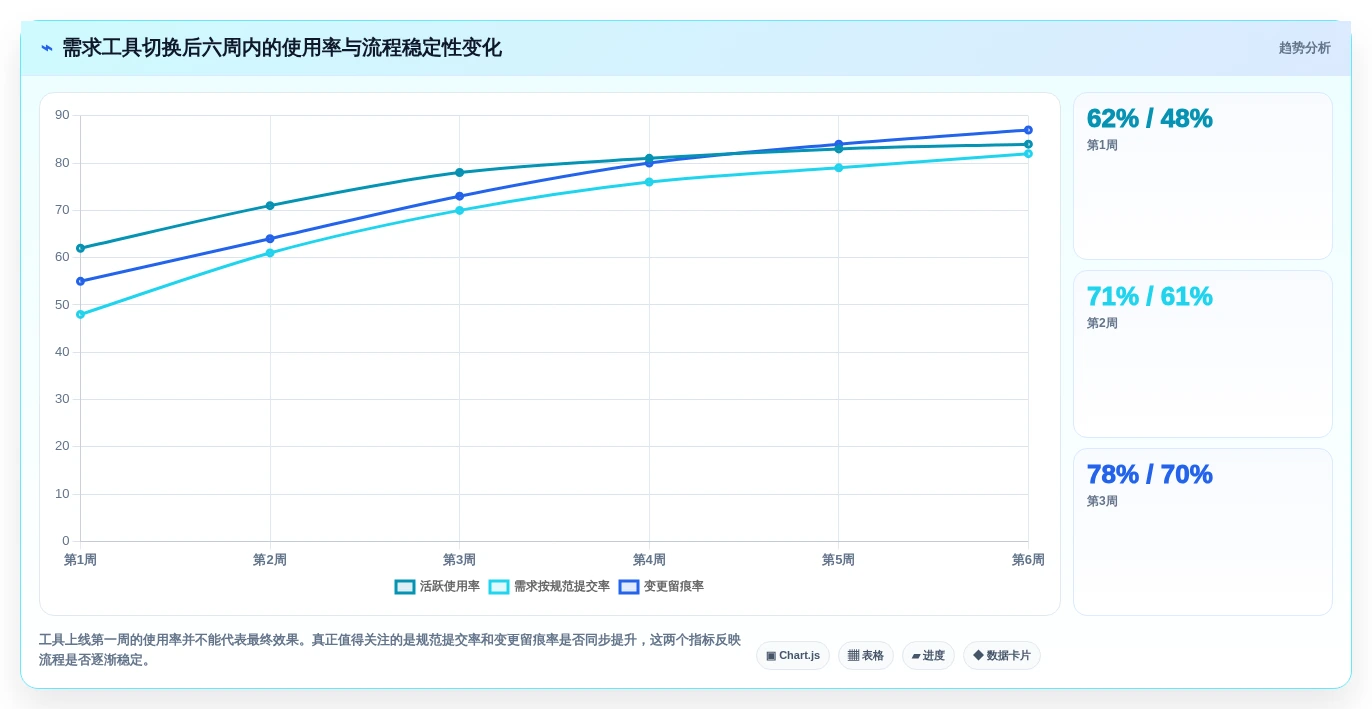Screen dimensions: 1372x709
Task: Click 需求按规范提交率 data point at 第4周 (76)
Action: tap(649, 182)
